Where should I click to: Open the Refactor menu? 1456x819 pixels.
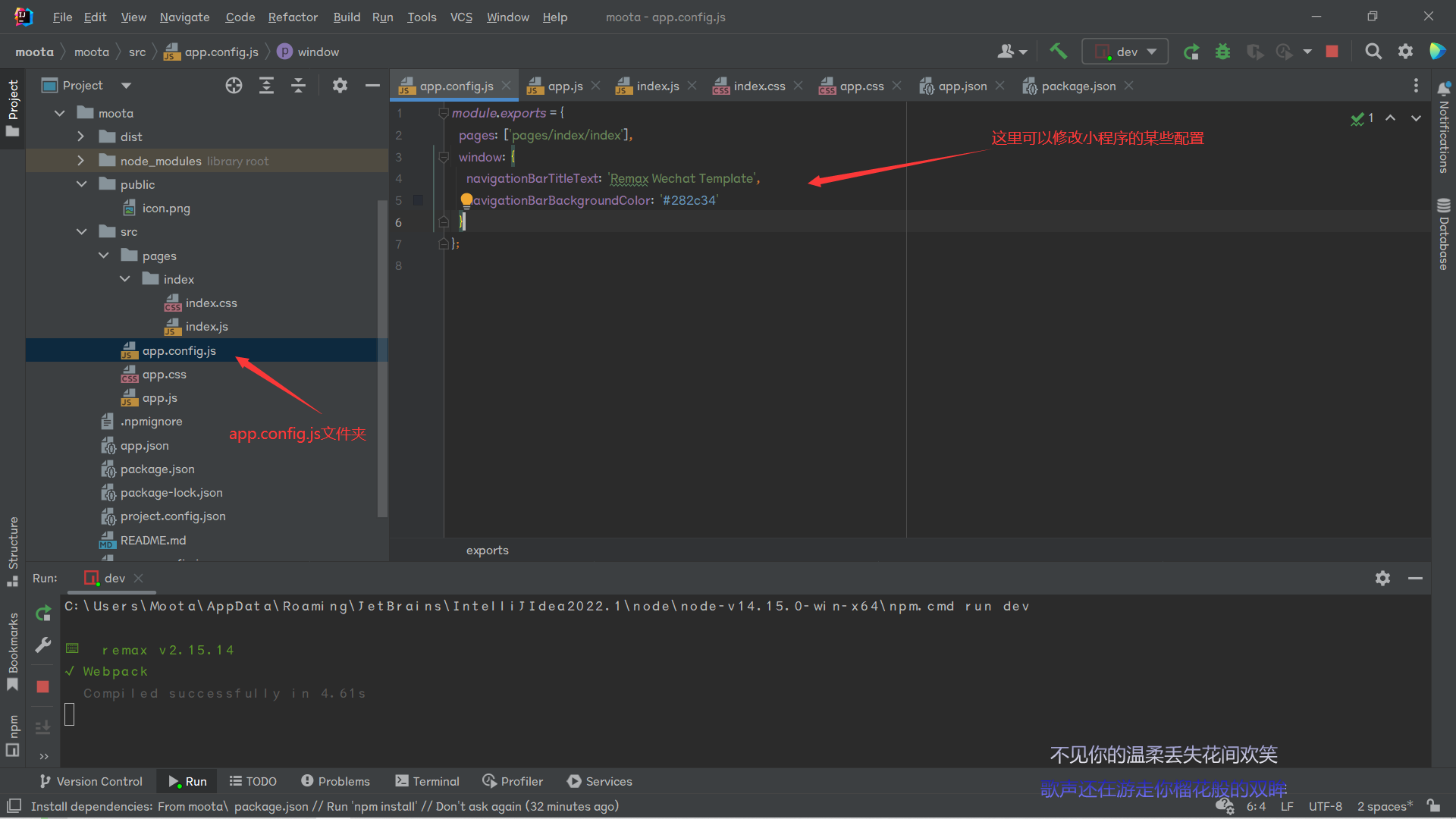[292, 17]
